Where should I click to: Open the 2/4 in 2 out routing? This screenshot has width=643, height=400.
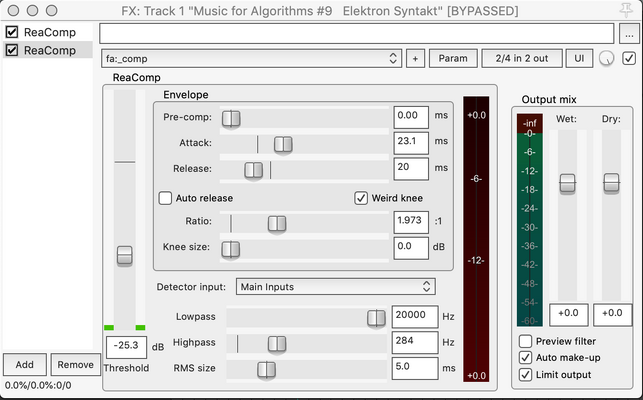click(522, 59)
